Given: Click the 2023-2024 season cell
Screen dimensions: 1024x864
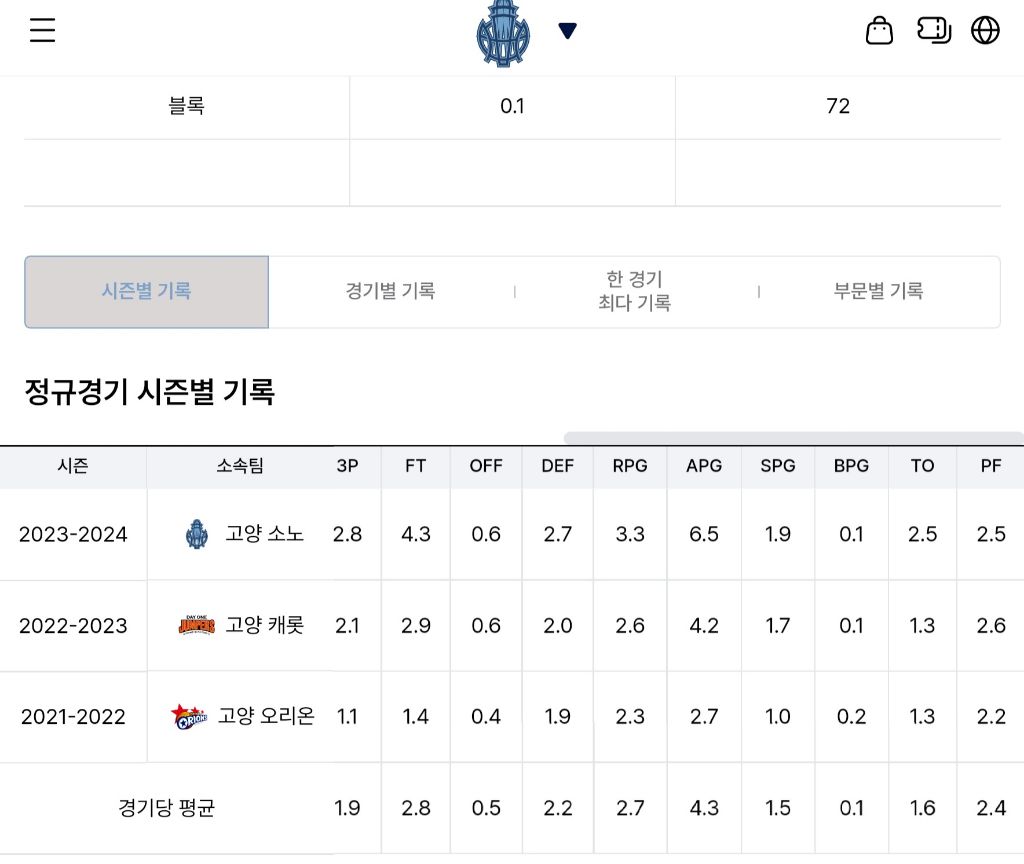Looking at the screenshot, I should pos(73,534).
